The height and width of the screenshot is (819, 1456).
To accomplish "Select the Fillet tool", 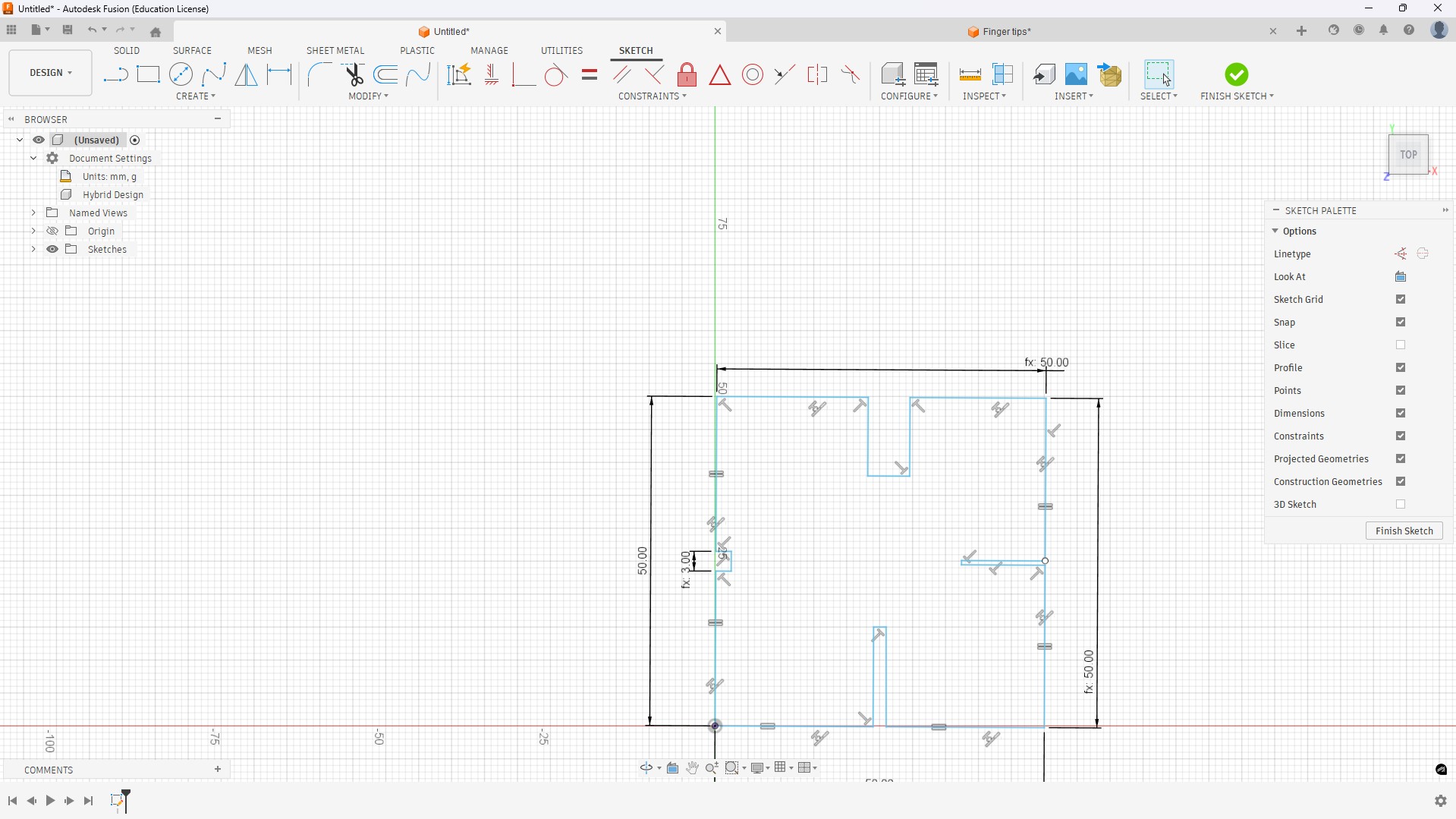I will 319,74.
